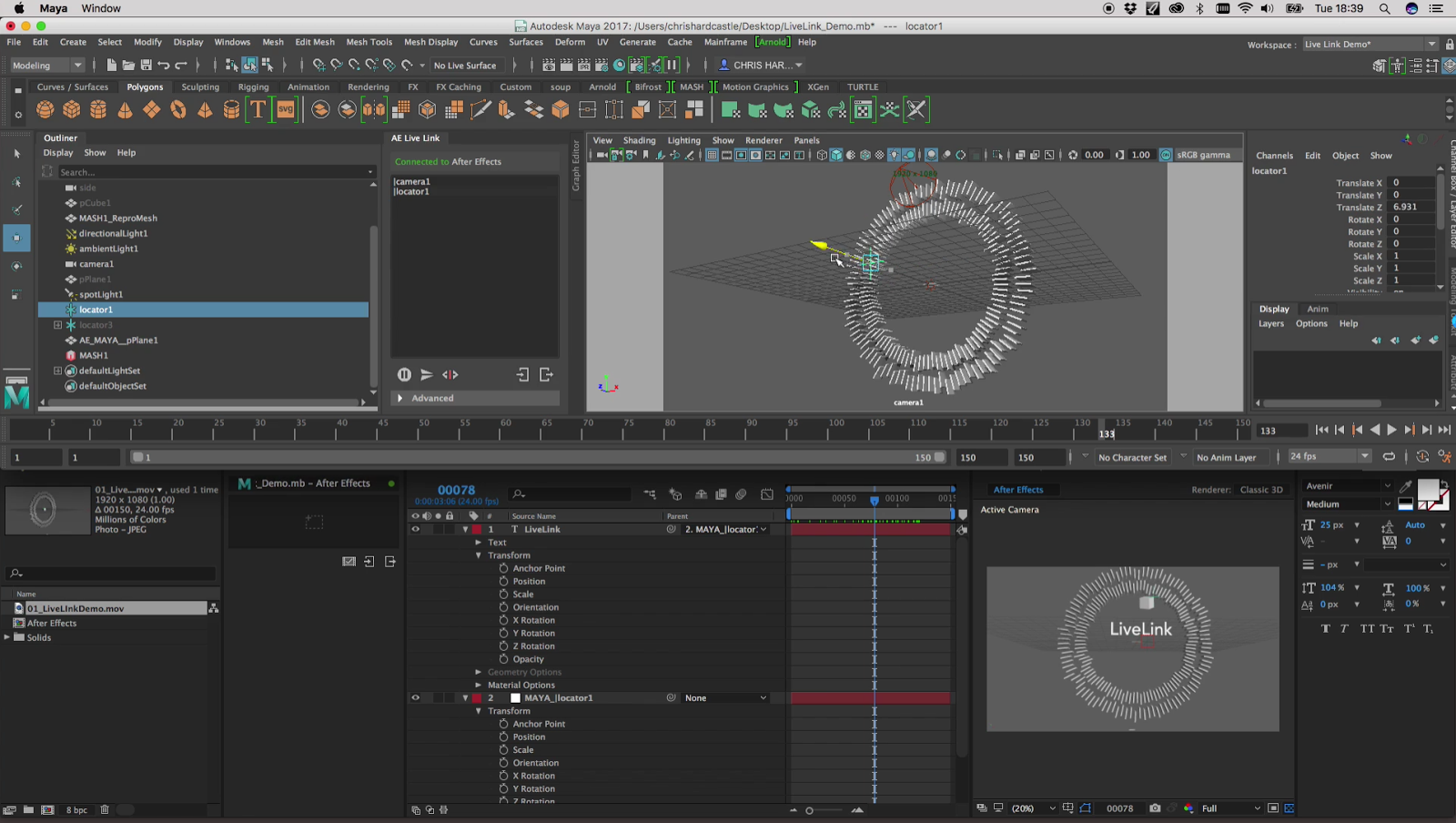Click the Translate Z value field

click(1412, 207)
